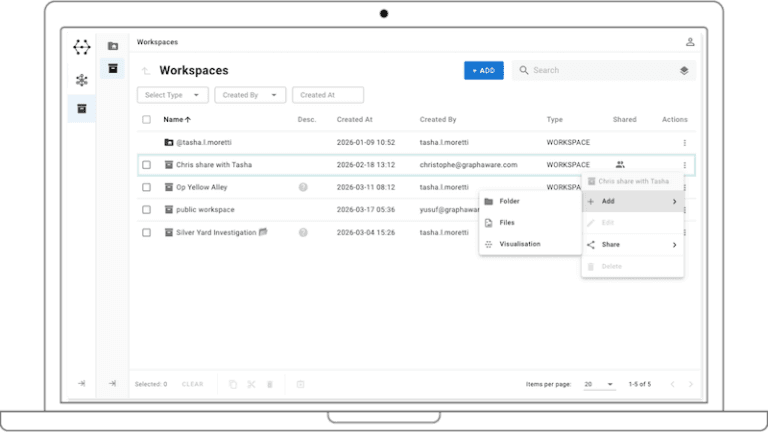This screenshot has width=768, height=432.
Task: Open the personal folder icon in second sidebar
Action: pos(113,46)
